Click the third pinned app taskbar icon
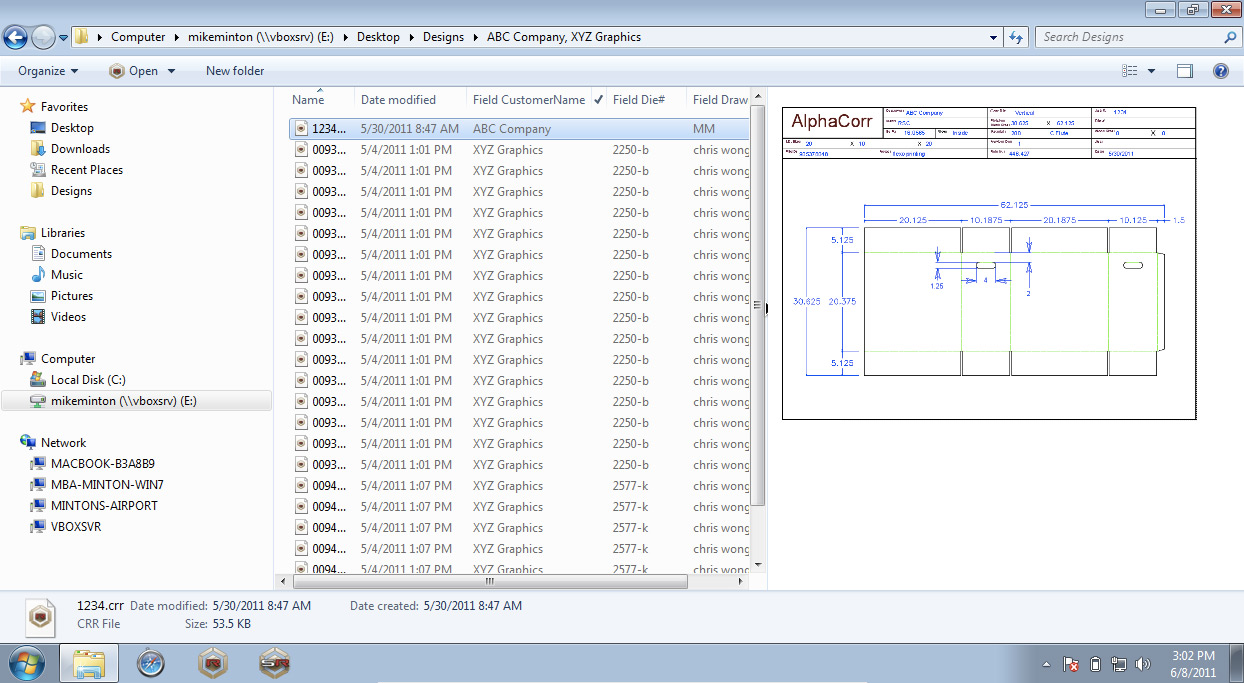This screenshot has height=683, width=1244. 213,663
